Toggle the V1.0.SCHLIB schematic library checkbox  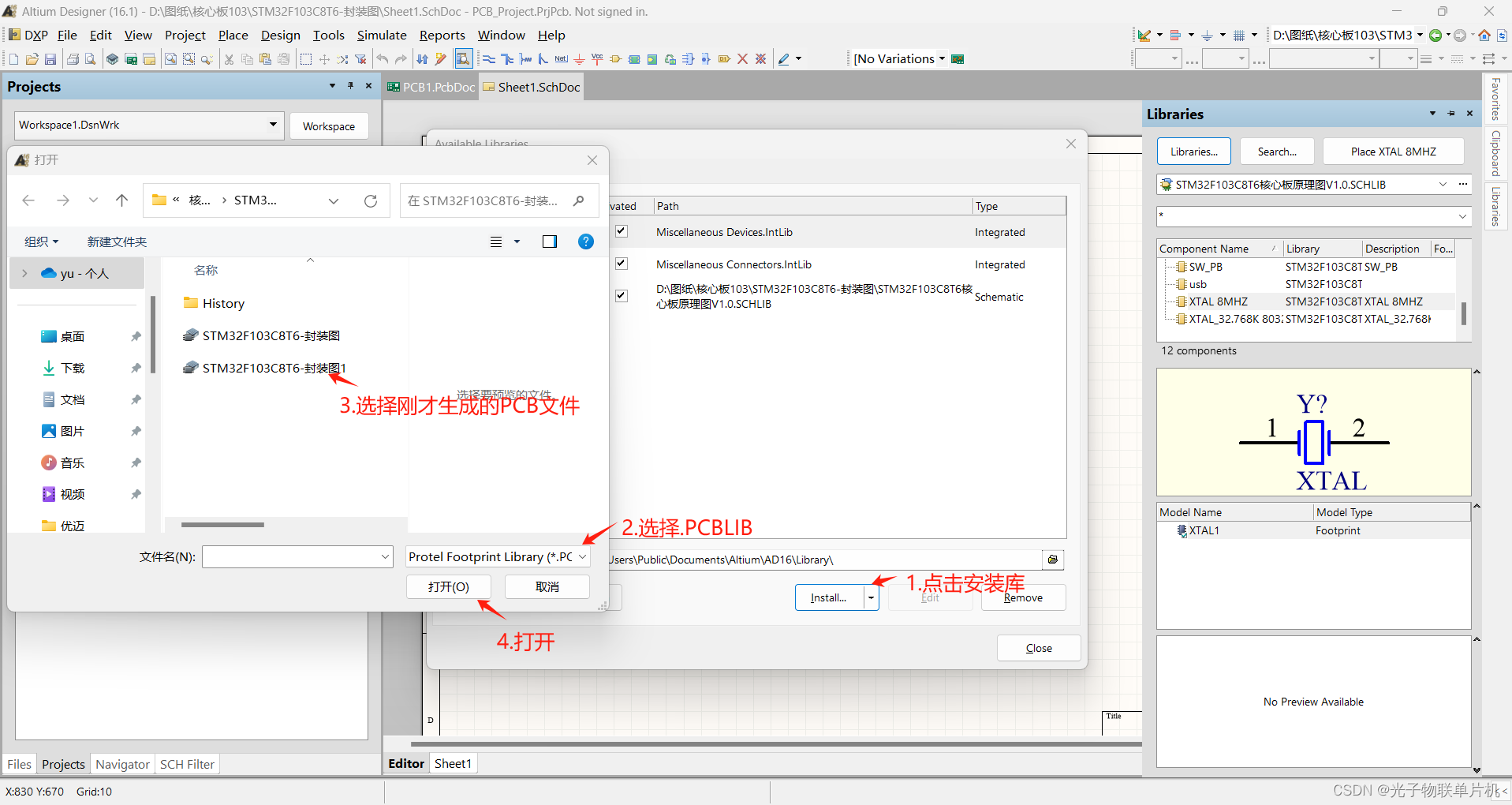click(622, 296)
